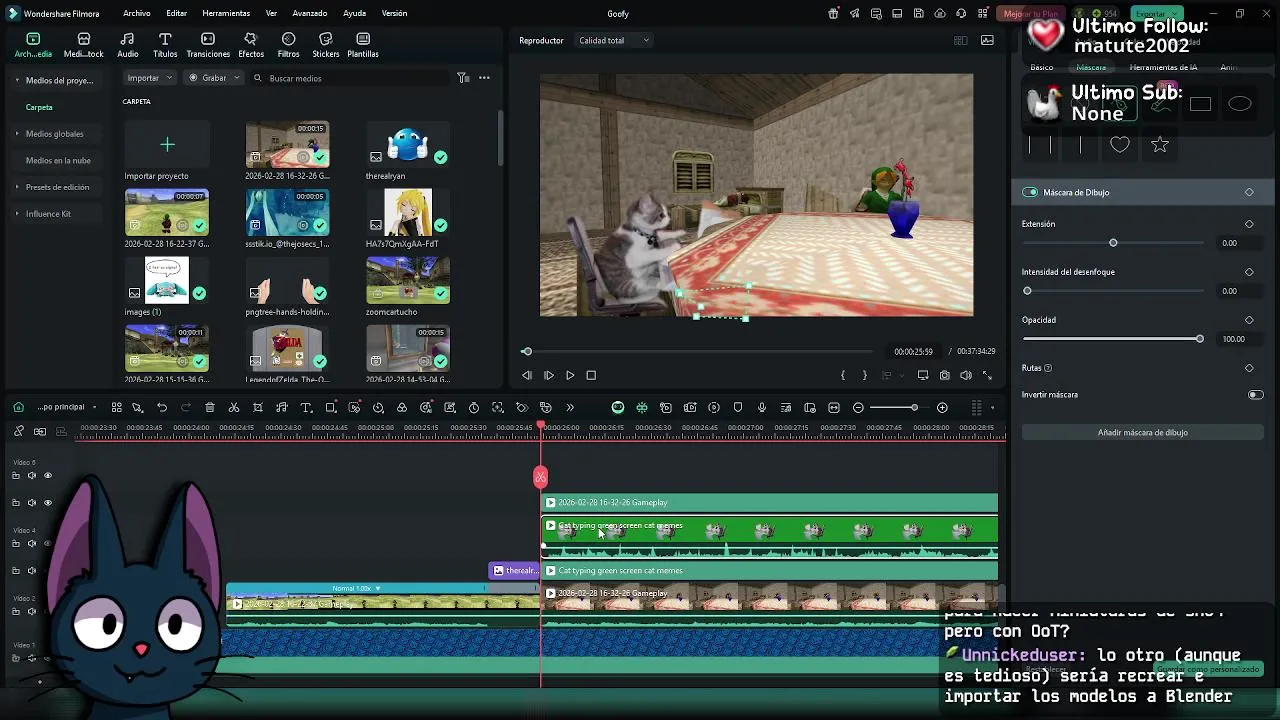The image size is (1280, 720).
Task: Open the Archivo menu
Action: [x=136, y=13]
